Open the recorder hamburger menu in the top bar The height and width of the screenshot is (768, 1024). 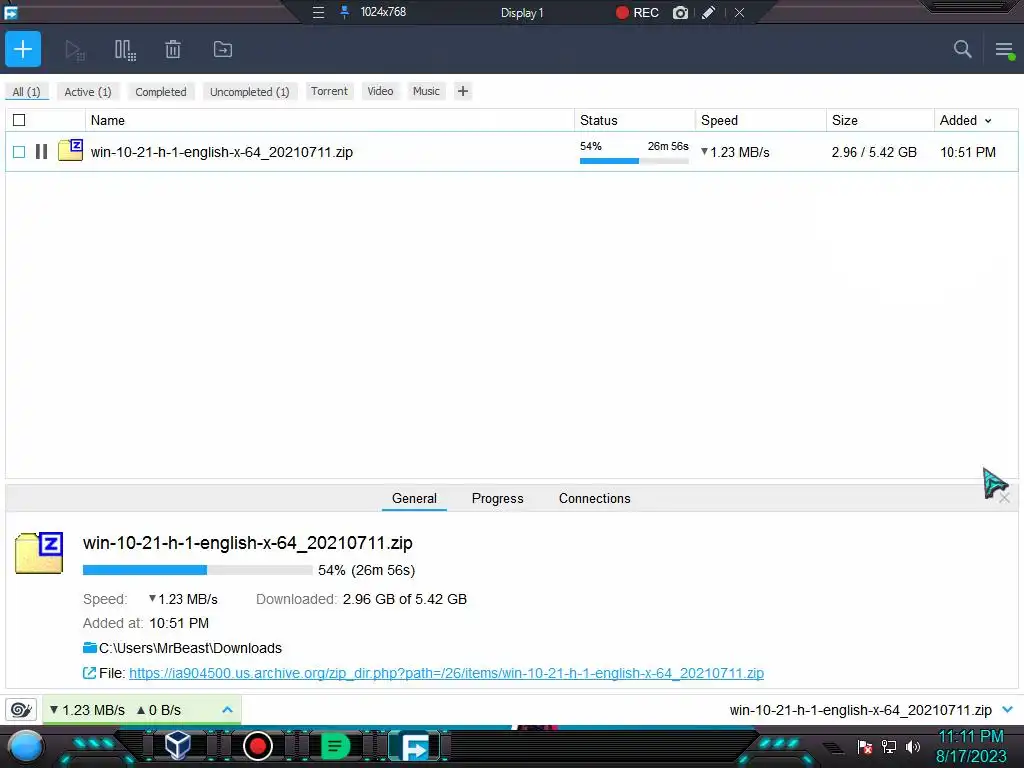pos(318,12)
